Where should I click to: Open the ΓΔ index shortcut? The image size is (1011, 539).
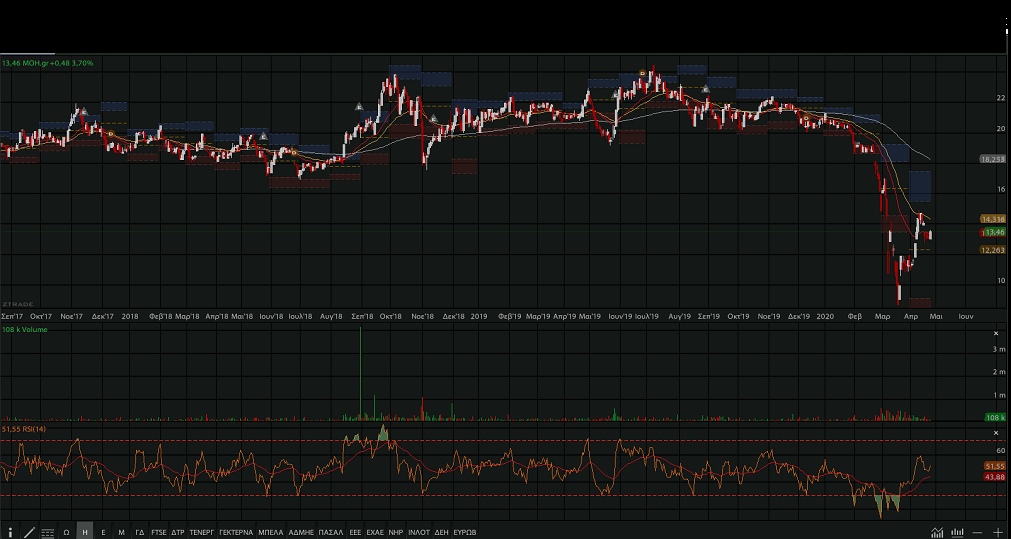point(140,532)
